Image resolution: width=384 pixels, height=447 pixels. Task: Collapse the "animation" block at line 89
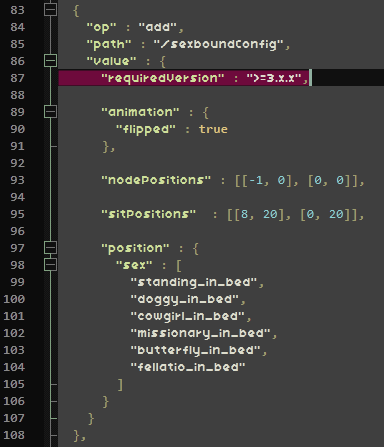pyautogui.click(x=50, y=112)
